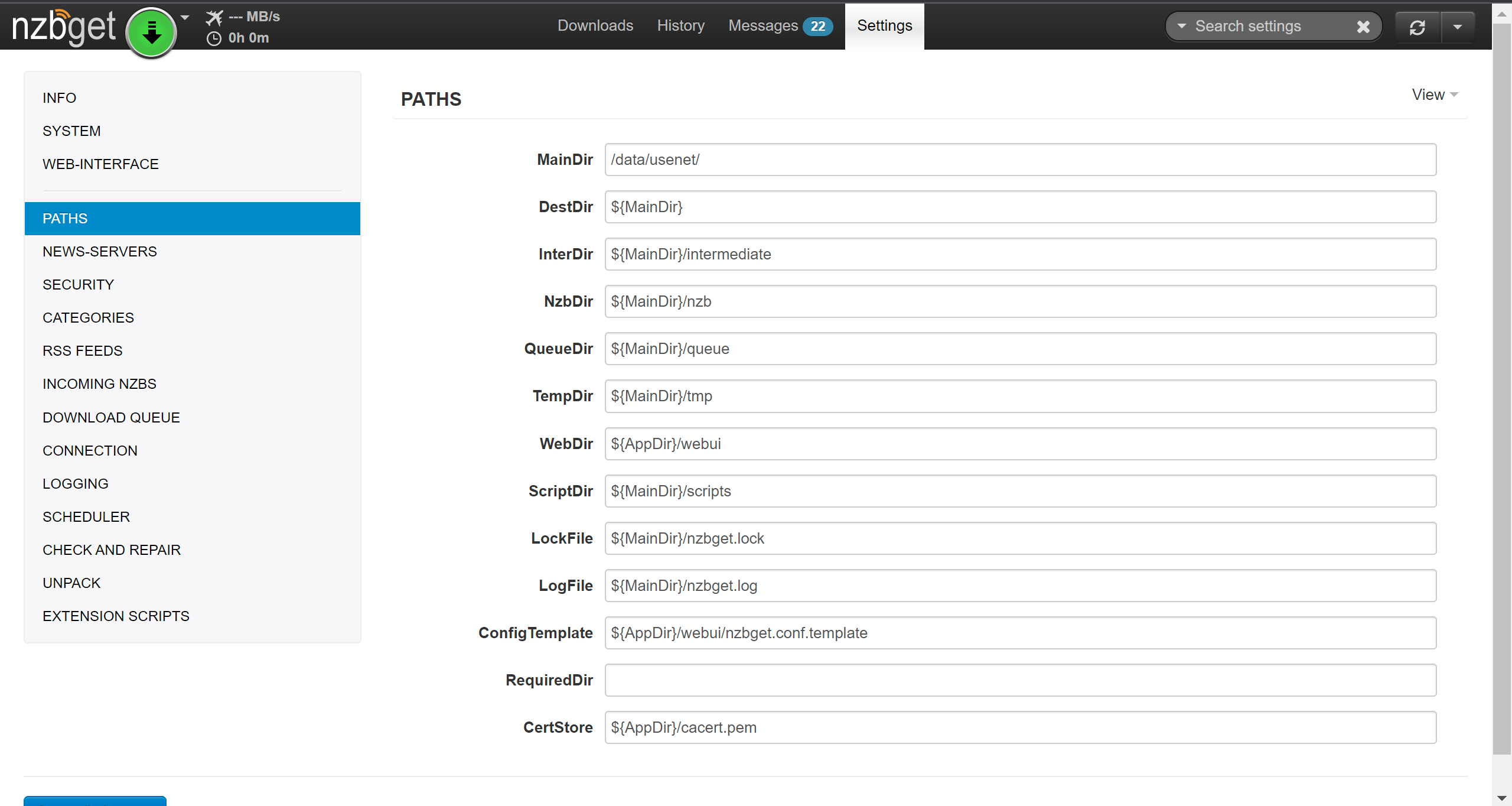Click the refresh icon button
This screenshot has width=1512, height=806.
click(x=1417, y=27)
